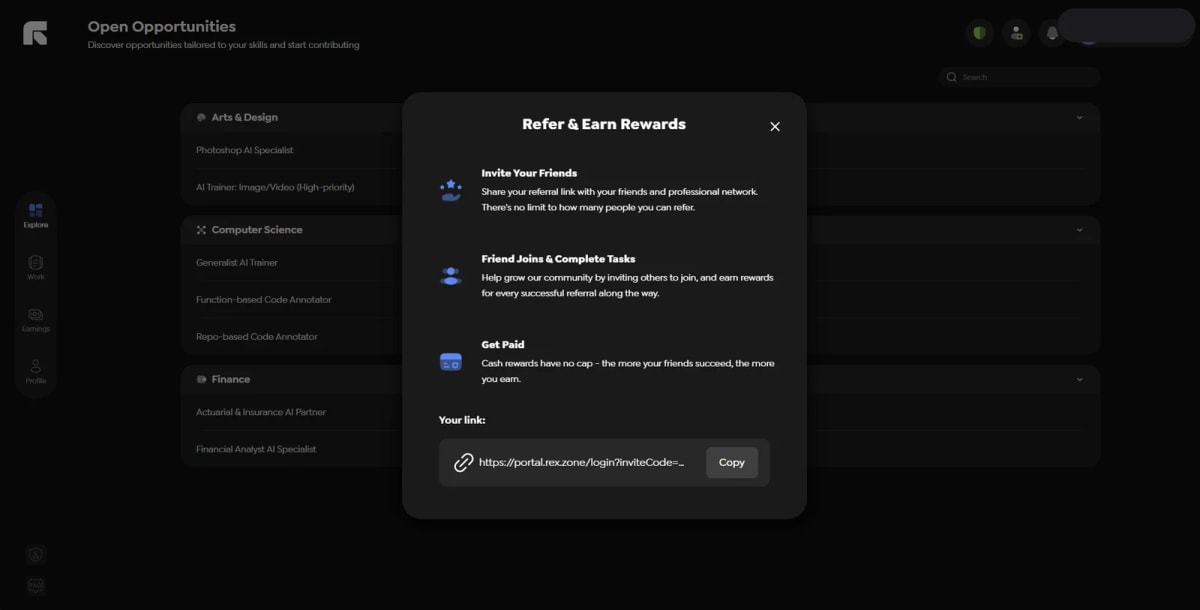Click the green shield icon in the header
Image resolution: width=1200 pixels, height=610 pixels.
click(x=979, y=33)
